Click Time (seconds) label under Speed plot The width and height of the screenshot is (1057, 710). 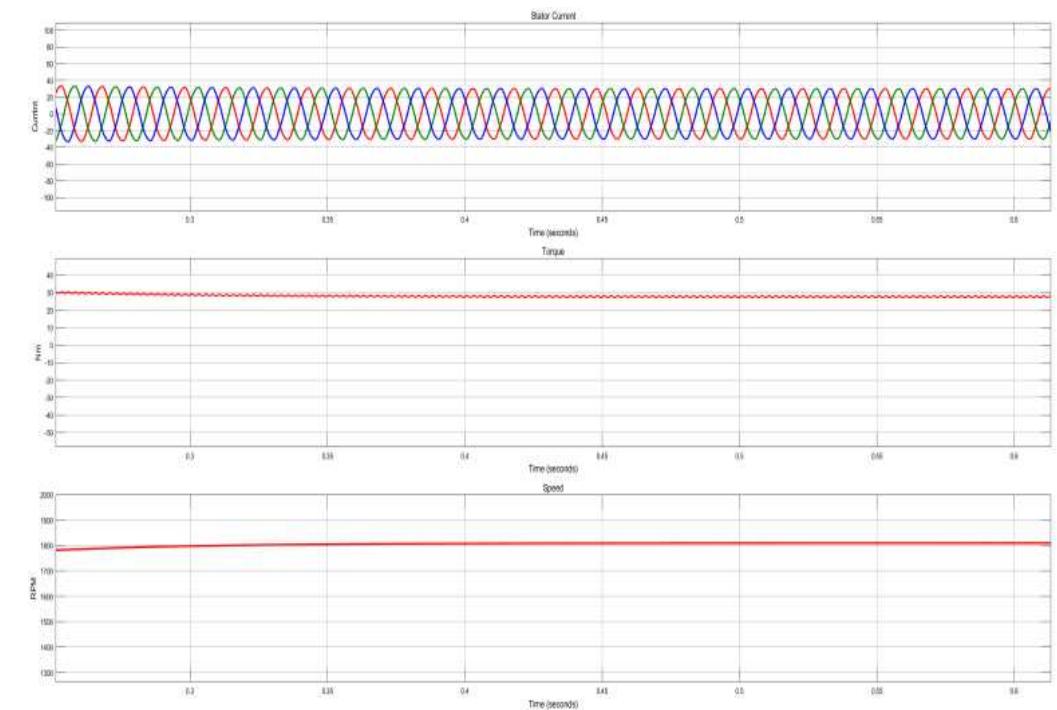pos(553,704)
